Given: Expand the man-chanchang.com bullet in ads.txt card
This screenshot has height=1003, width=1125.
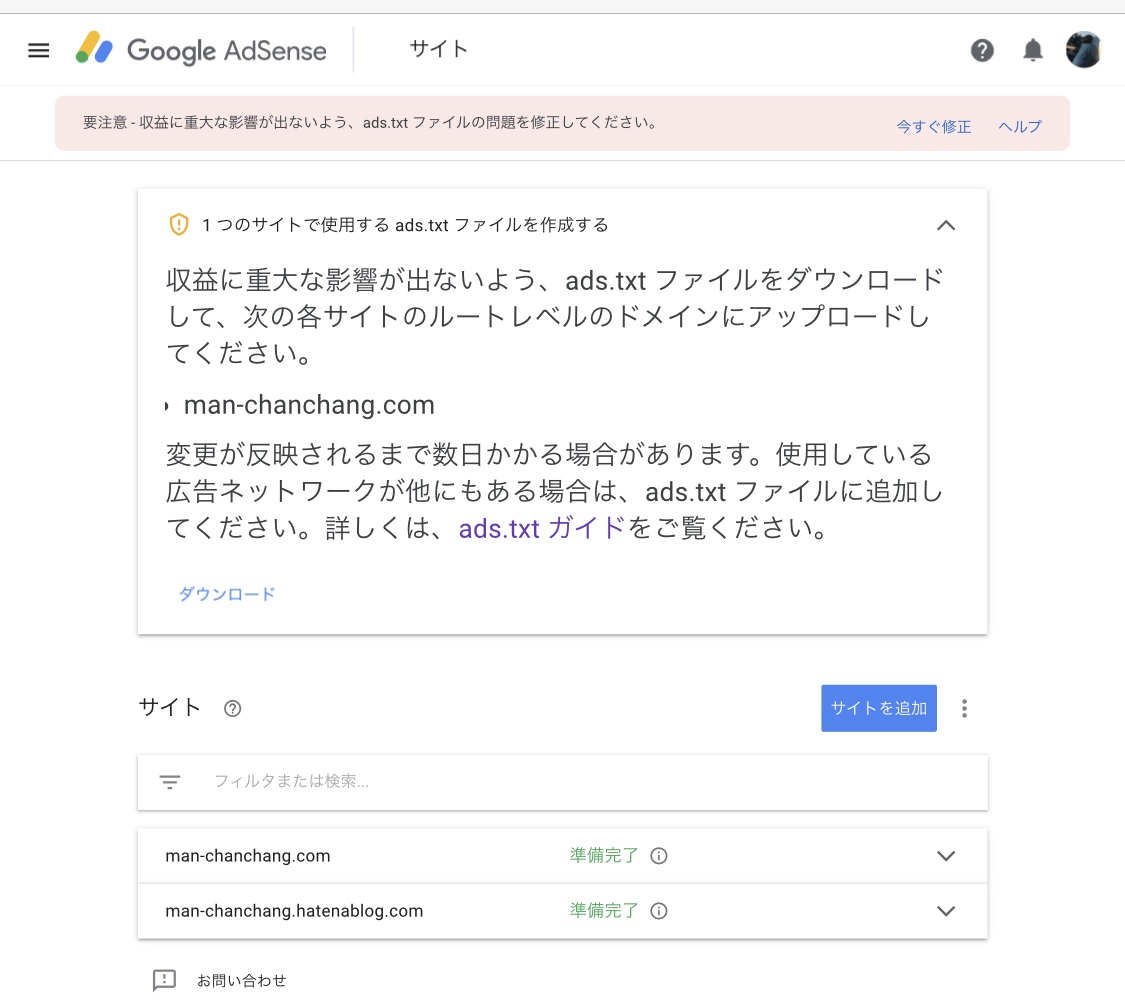Looking at the screenshot, I should [166, 406].
